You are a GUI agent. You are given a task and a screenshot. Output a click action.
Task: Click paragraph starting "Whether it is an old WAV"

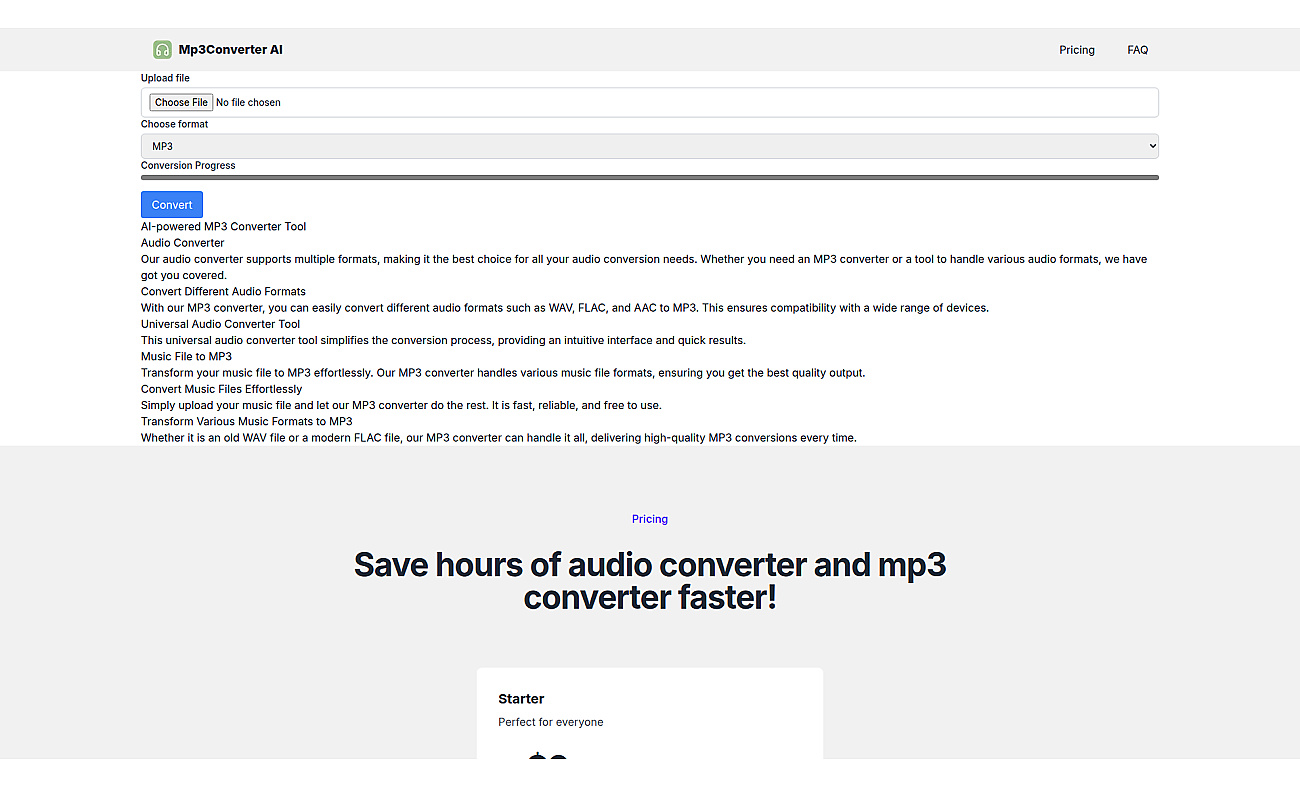499,438
